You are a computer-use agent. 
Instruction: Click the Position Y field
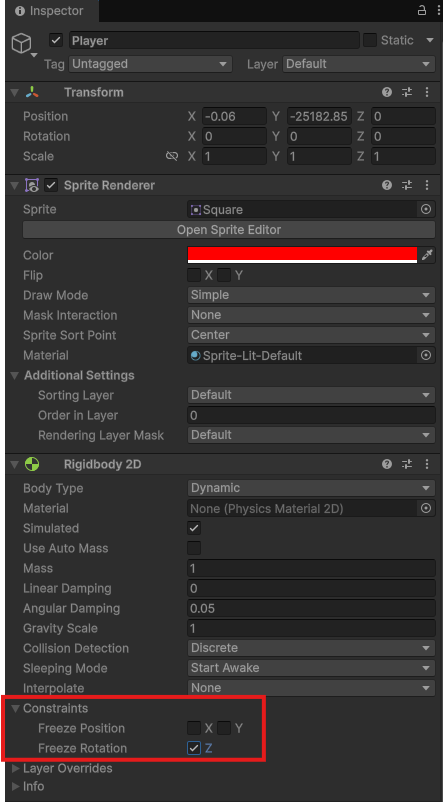pos(319,116)
